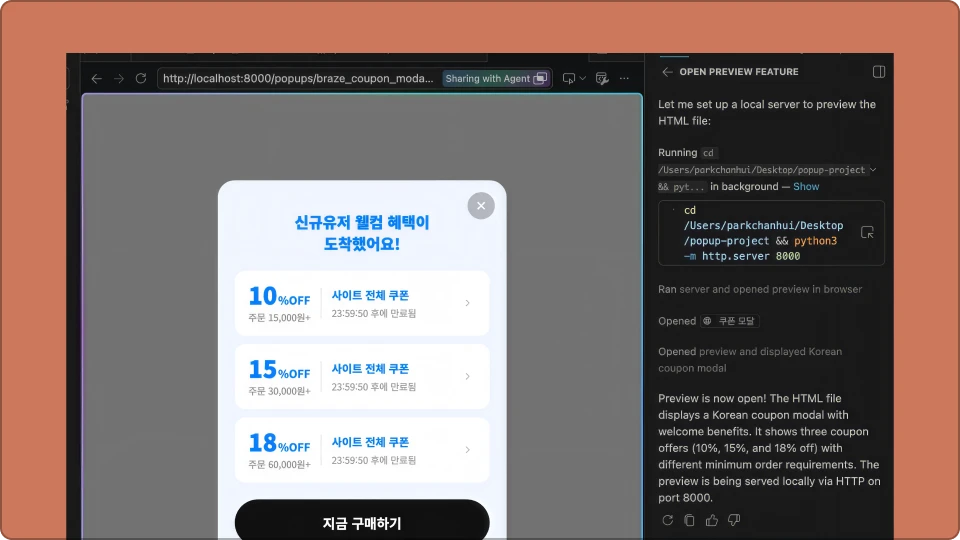The width and height of the screenshot is (960, 540).
Task: Go back in the preview browser
Action: click(96, 78)
